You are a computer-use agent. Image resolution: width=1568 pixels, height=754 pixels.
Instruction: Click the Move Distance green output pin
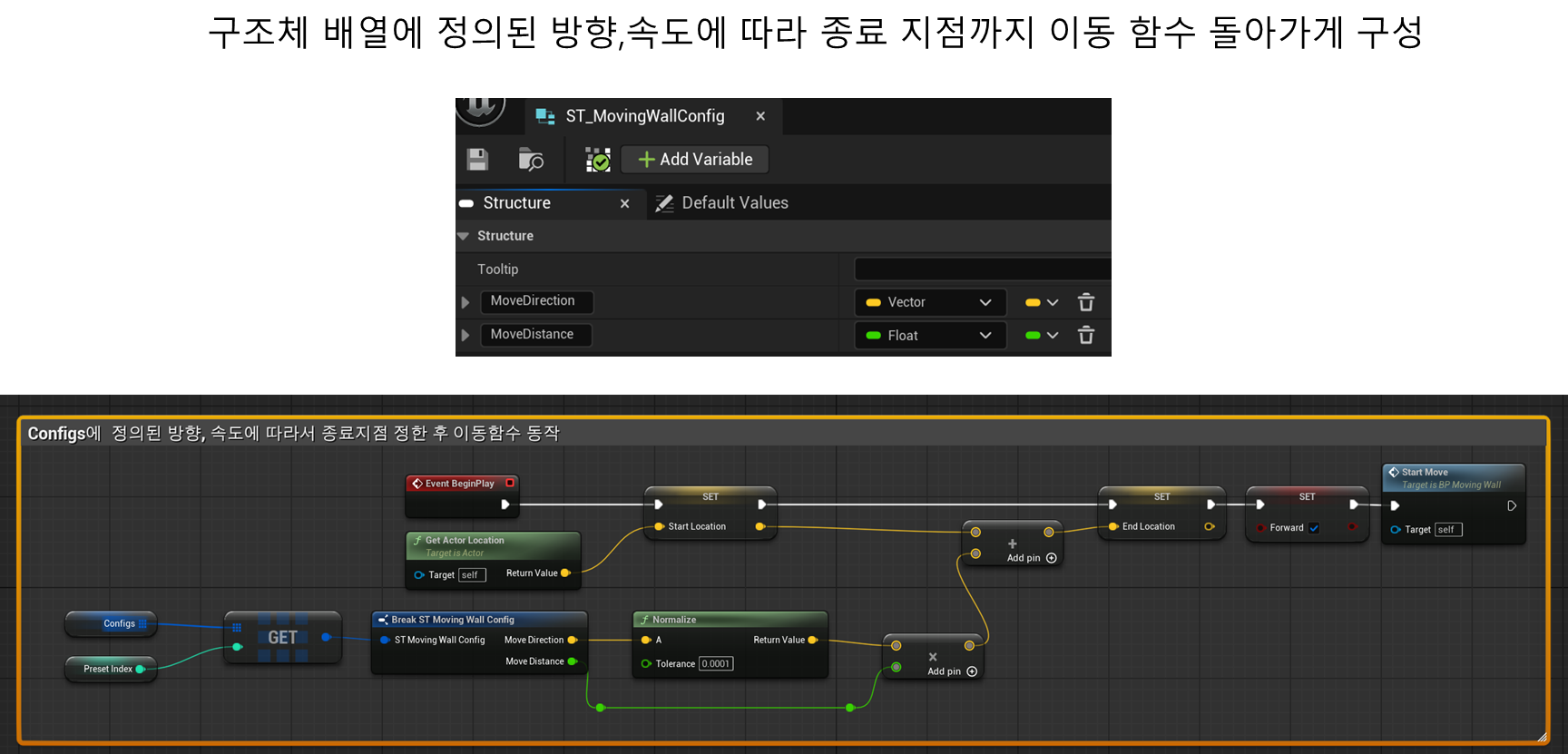(x=573, y=661)
